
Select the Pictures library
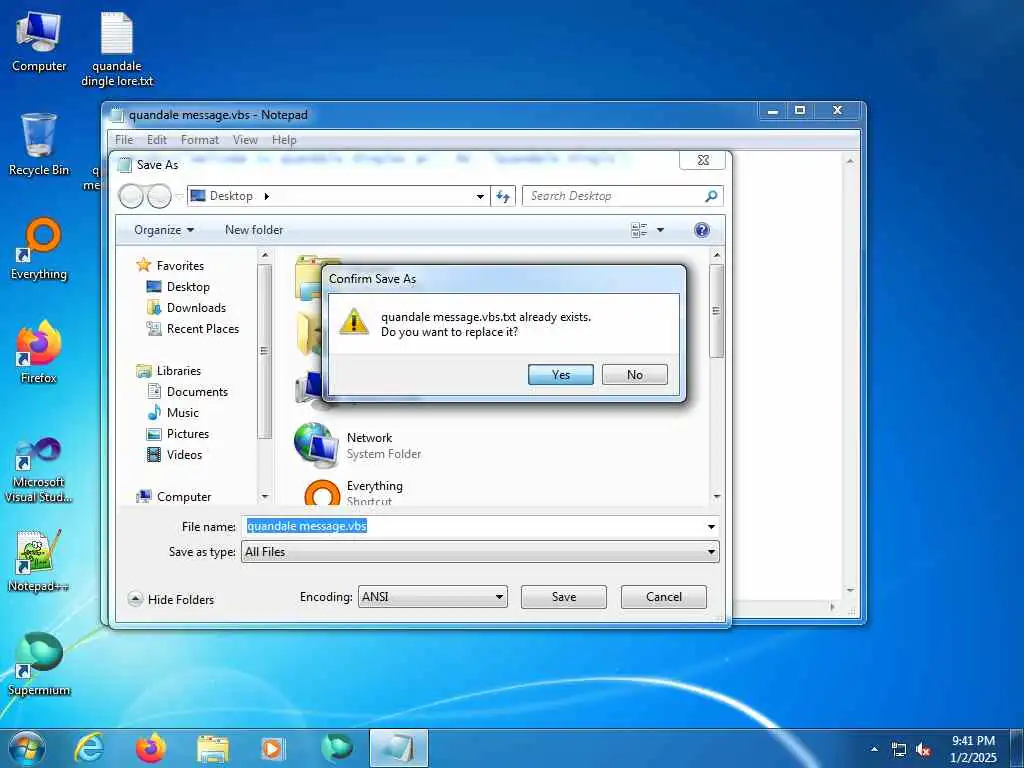[178, 434]
